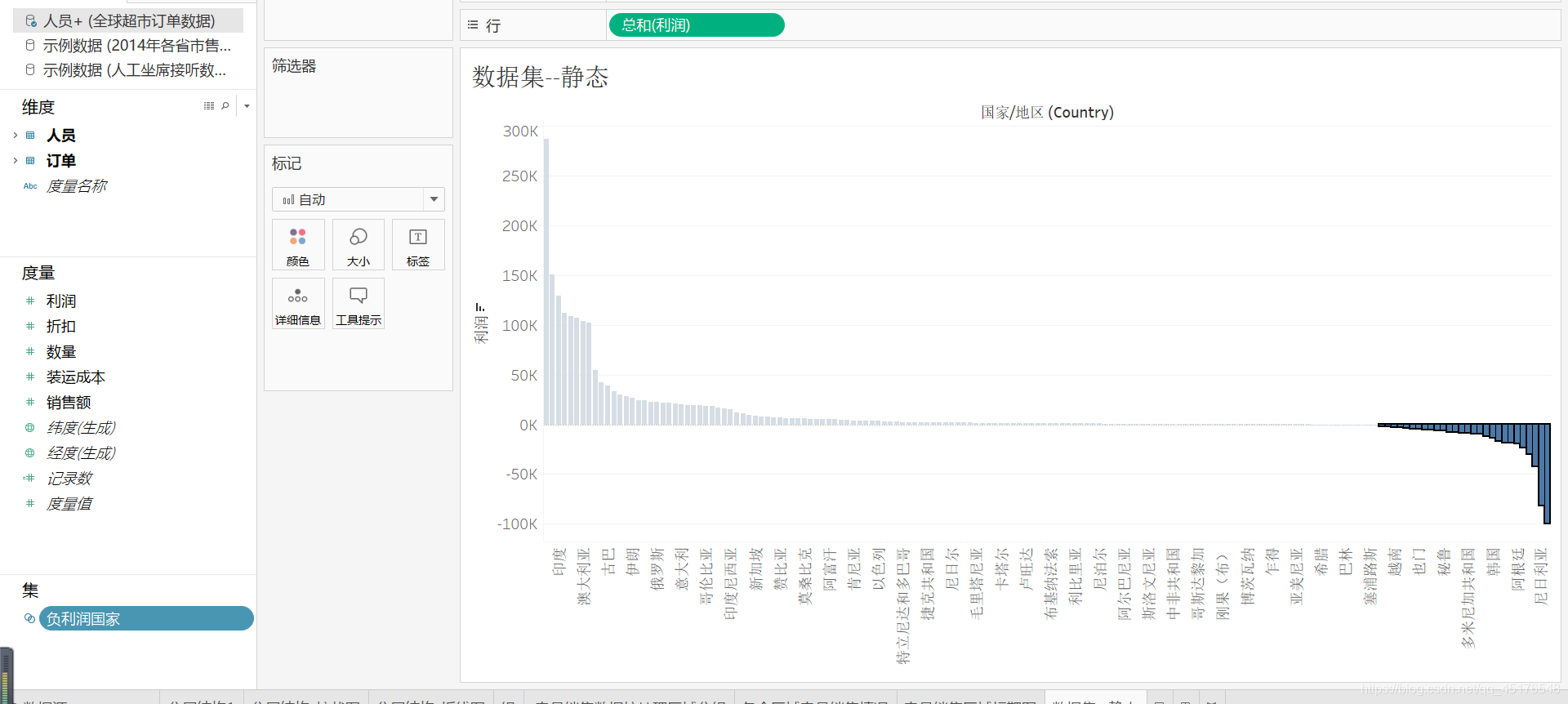Click the 澳大利亚 axis label
The width and height of the screenshot is (1568, 704).
point(584,576)
